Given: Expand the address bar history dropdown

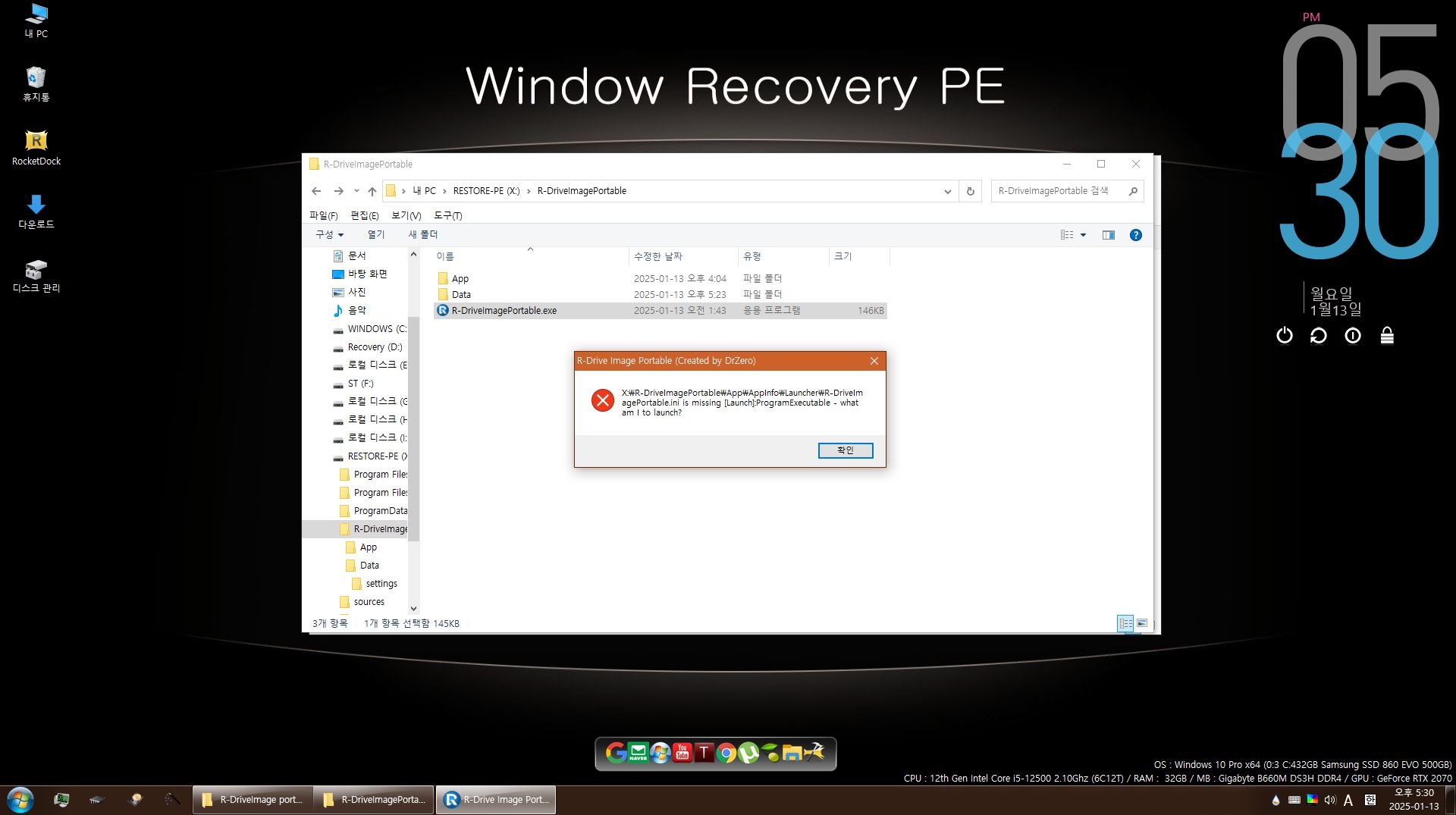Looking at the screenshot, I should (947, 191).
